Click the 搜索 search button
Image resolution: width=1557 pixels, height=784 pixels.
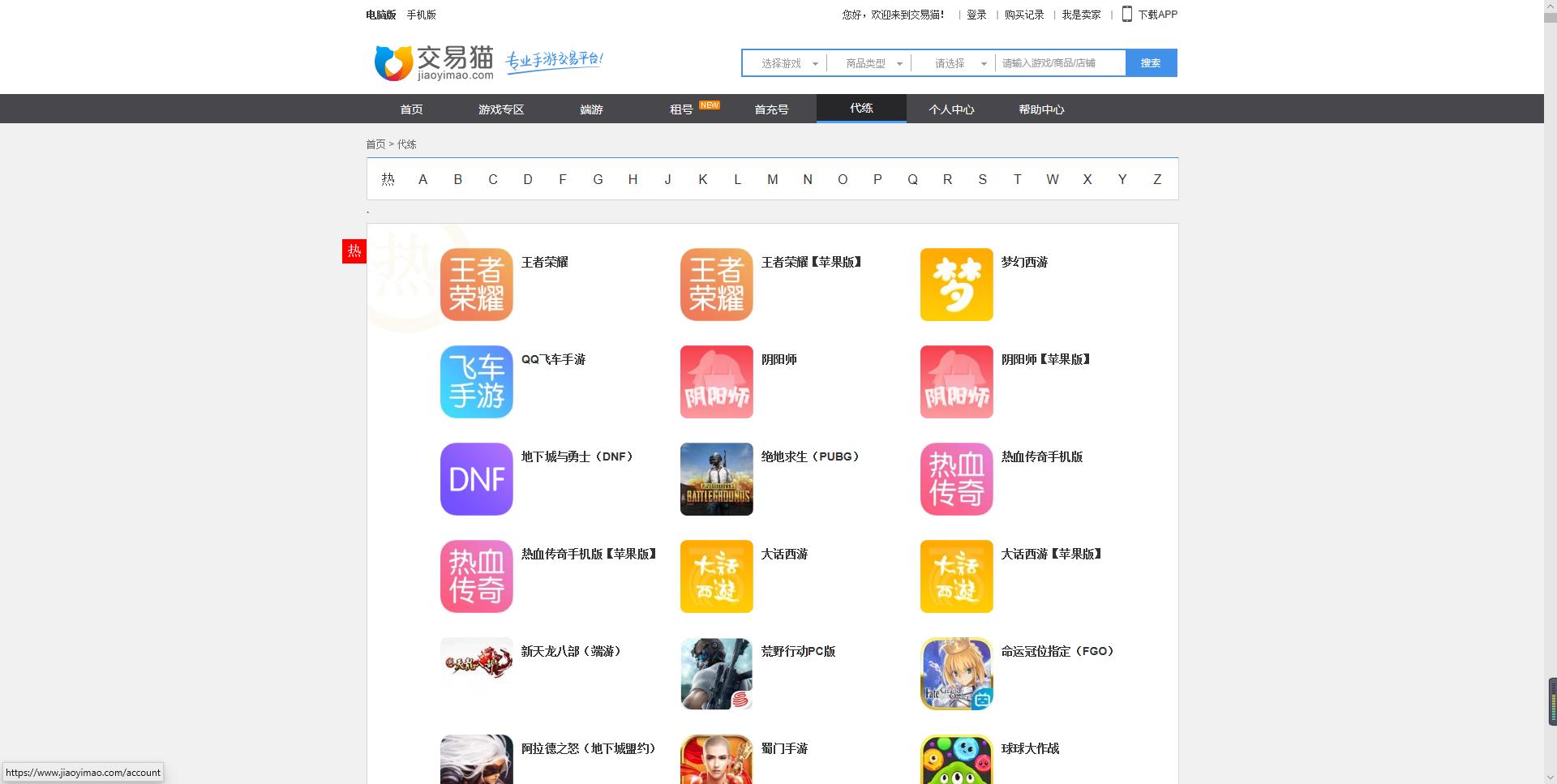click(1151, 63)
